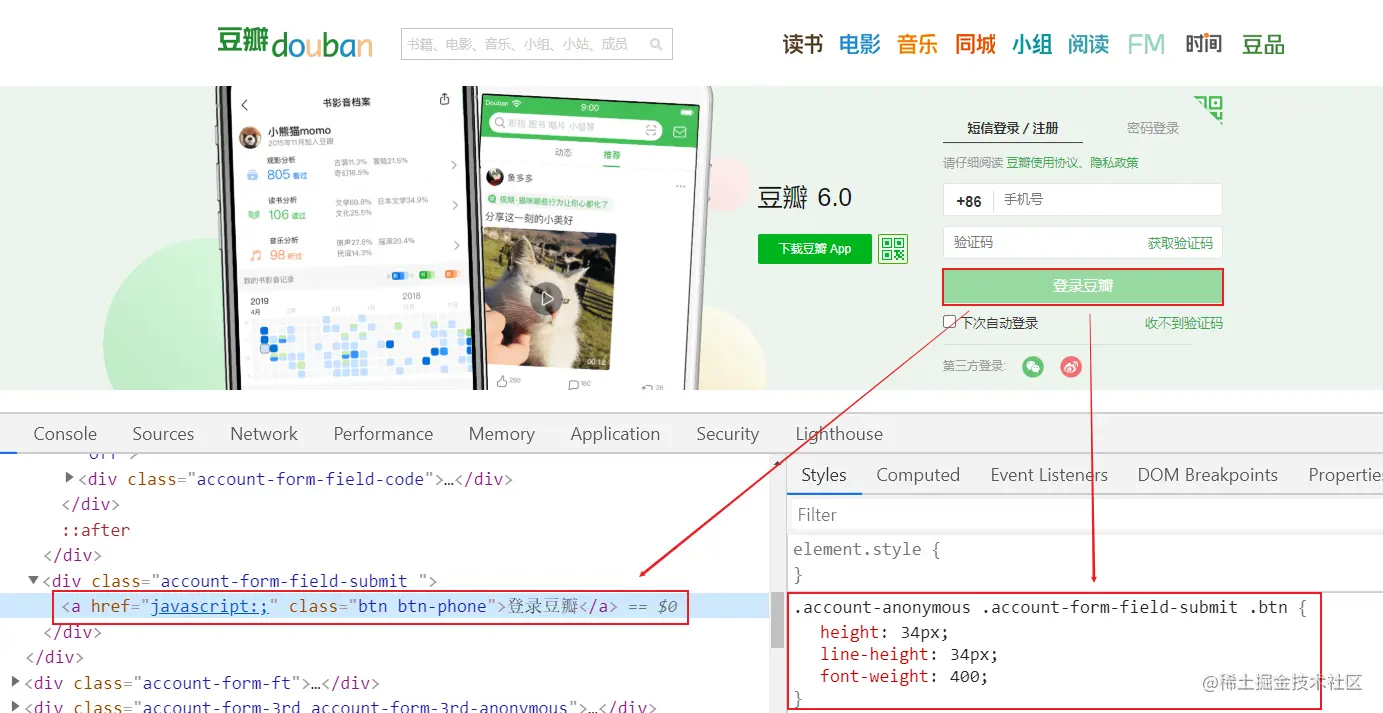
Task: Open the Performance tab
Action: coord(383,434)
